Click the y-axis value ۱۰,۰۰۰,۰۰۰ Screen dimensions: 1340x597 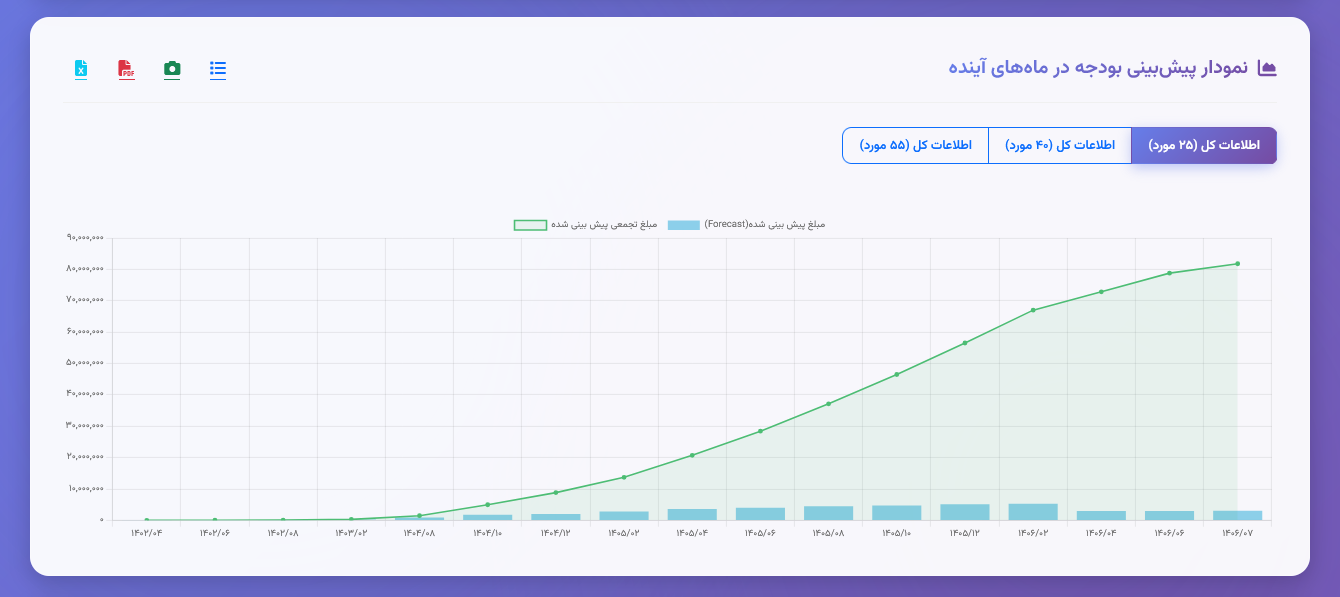86,489
